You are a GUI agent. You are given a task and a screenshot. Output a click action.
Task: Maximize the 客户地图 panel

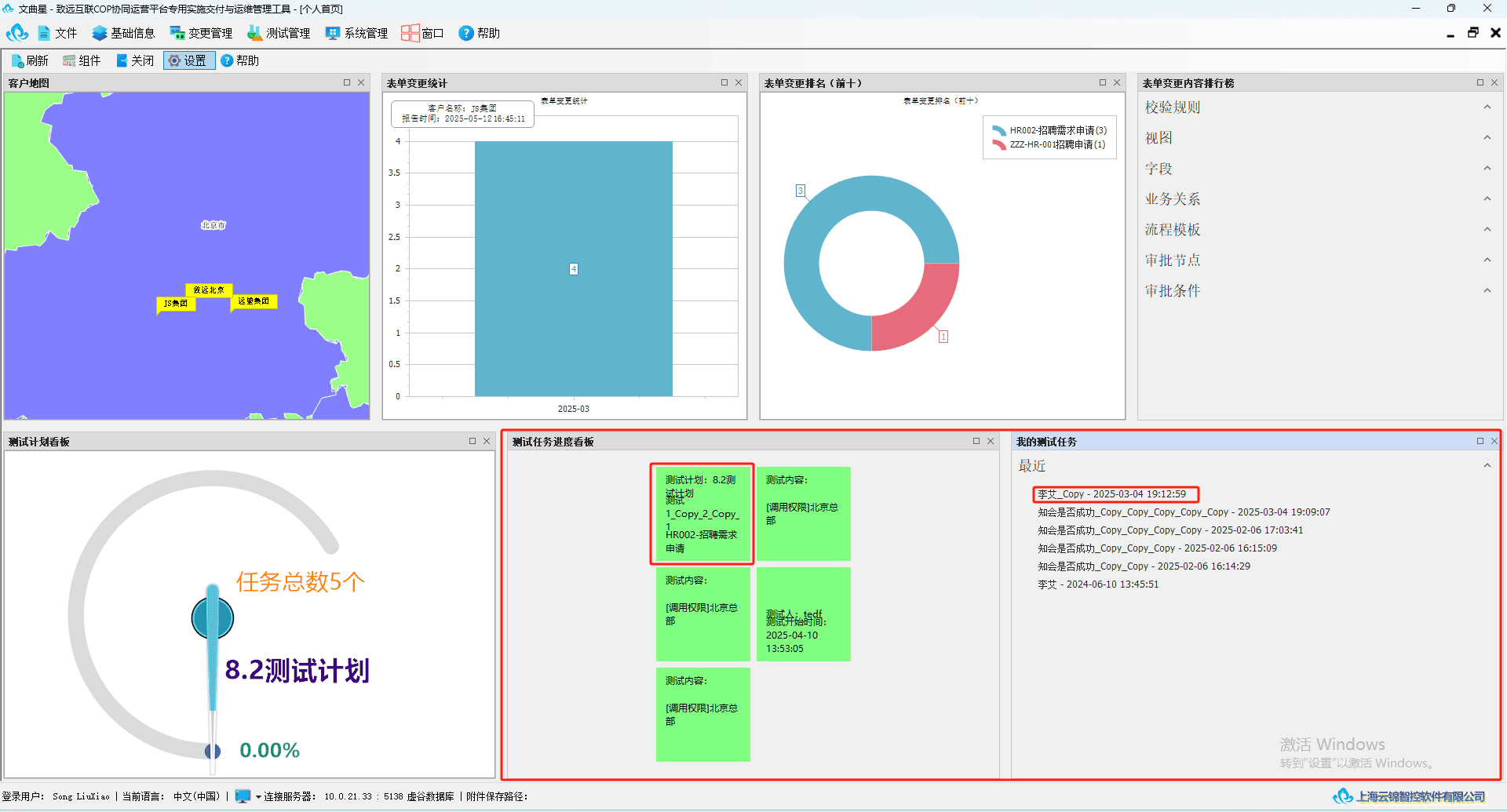(x=347, y=82)
